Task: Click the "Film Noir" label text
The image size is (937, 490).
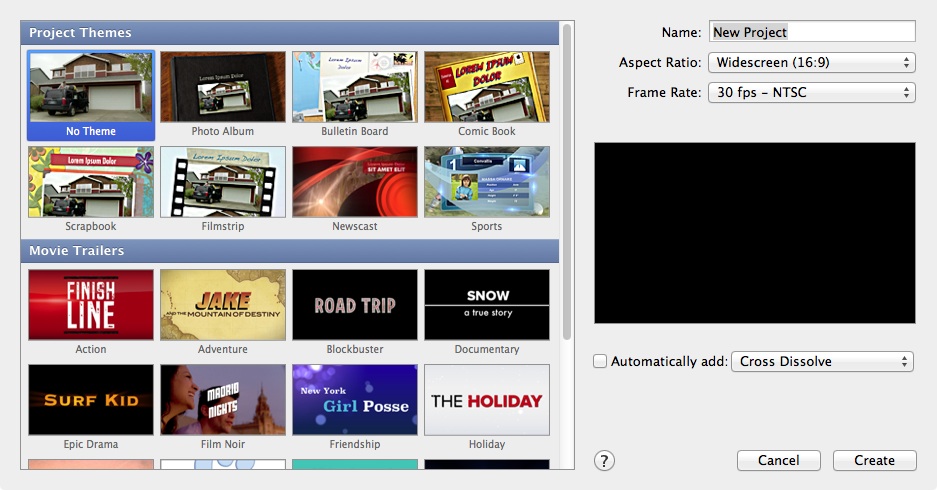Action: tap(223, 444)
